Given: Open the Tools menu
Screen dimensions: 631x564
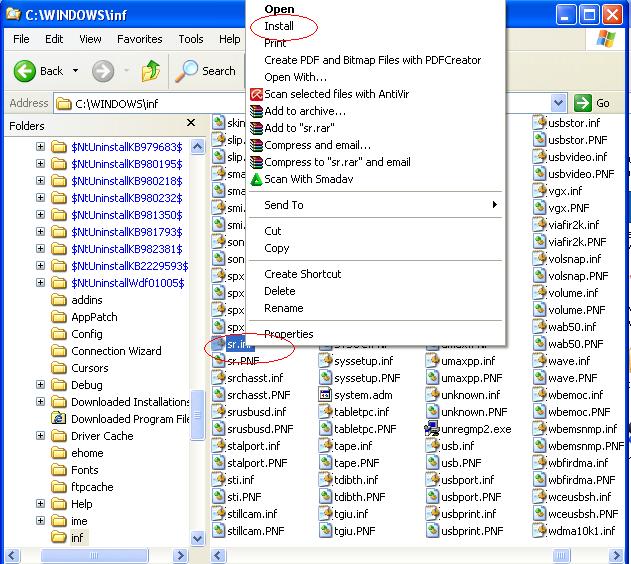Looking at the screenshot, I should (x=191, y=39).
